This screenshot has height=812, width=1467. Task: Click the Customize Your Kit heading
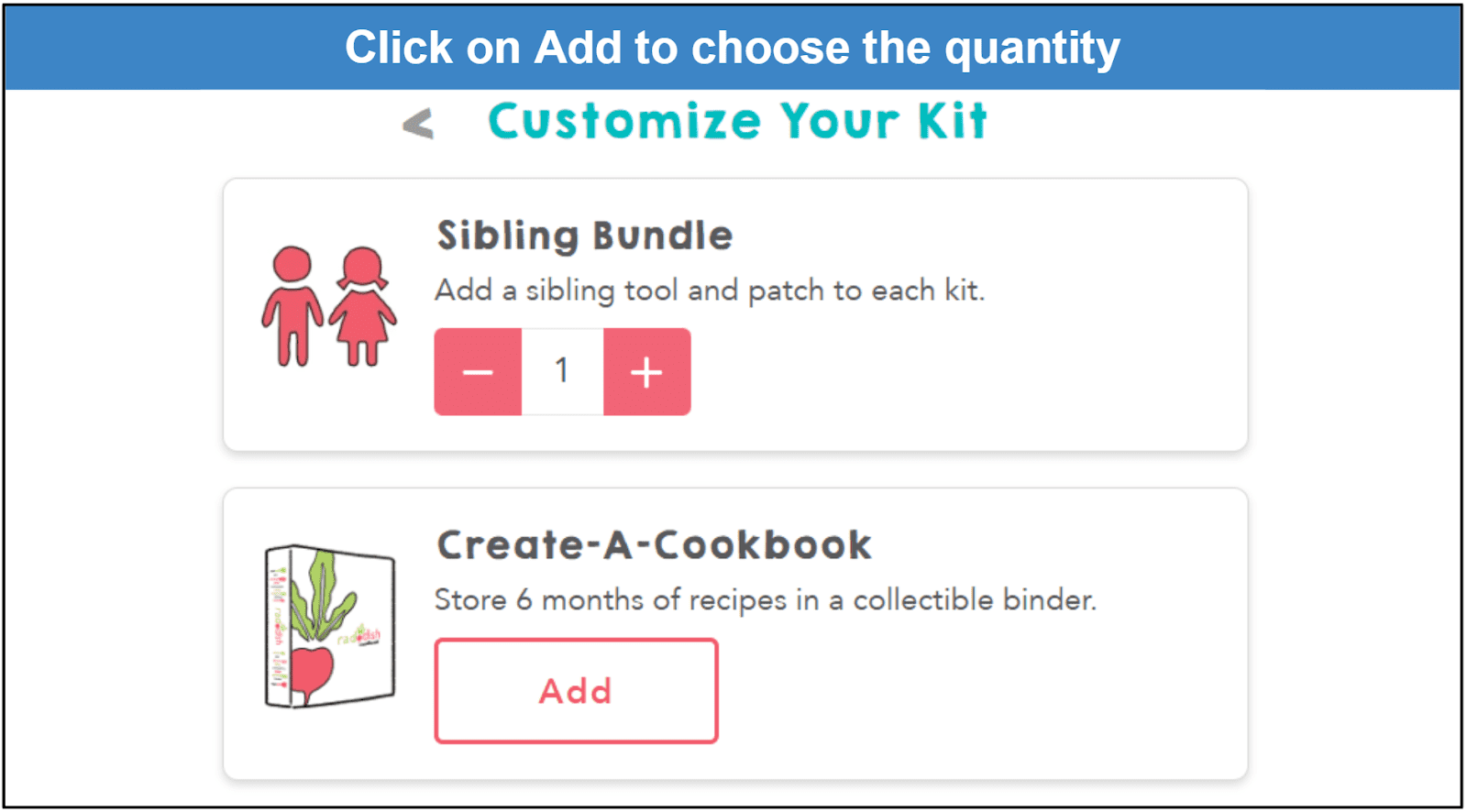[x=737, y=121]
